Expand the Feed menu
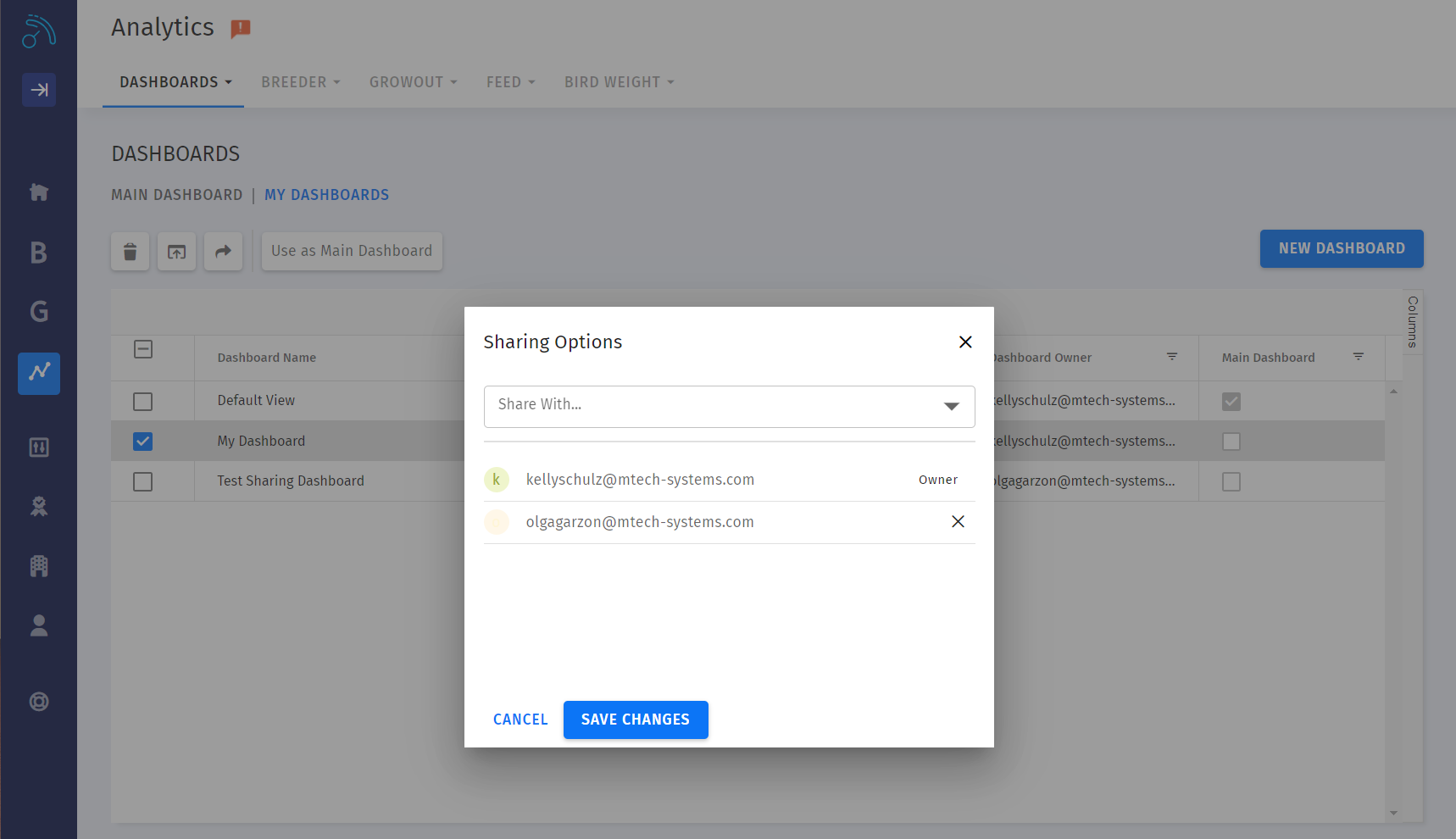The image size is (1456, 839). coord(511,82)
